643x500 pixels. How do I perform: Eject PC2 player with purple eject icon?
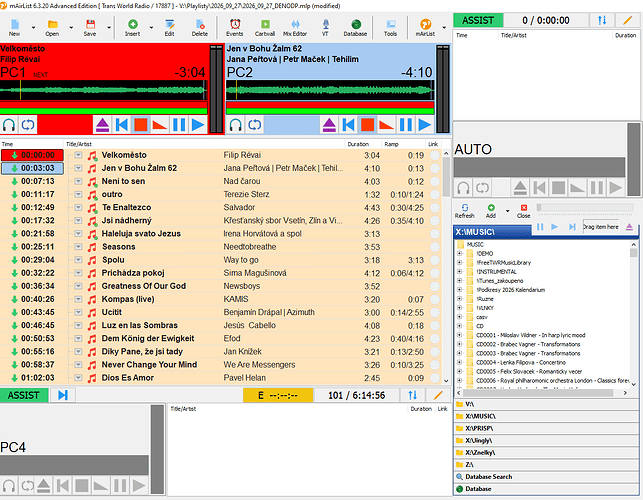(x=329, y=125)
